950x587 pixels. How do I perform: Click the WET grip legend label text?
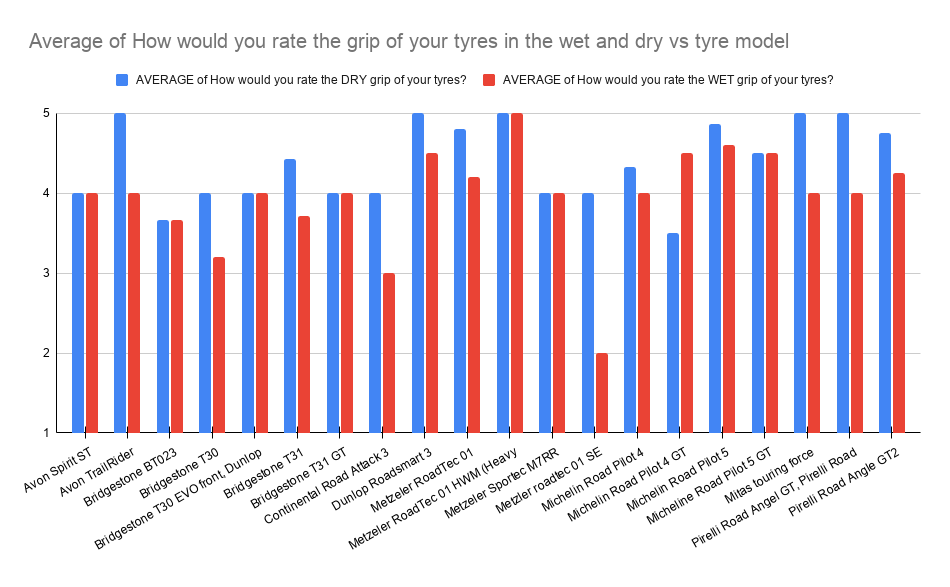(669, 80)
